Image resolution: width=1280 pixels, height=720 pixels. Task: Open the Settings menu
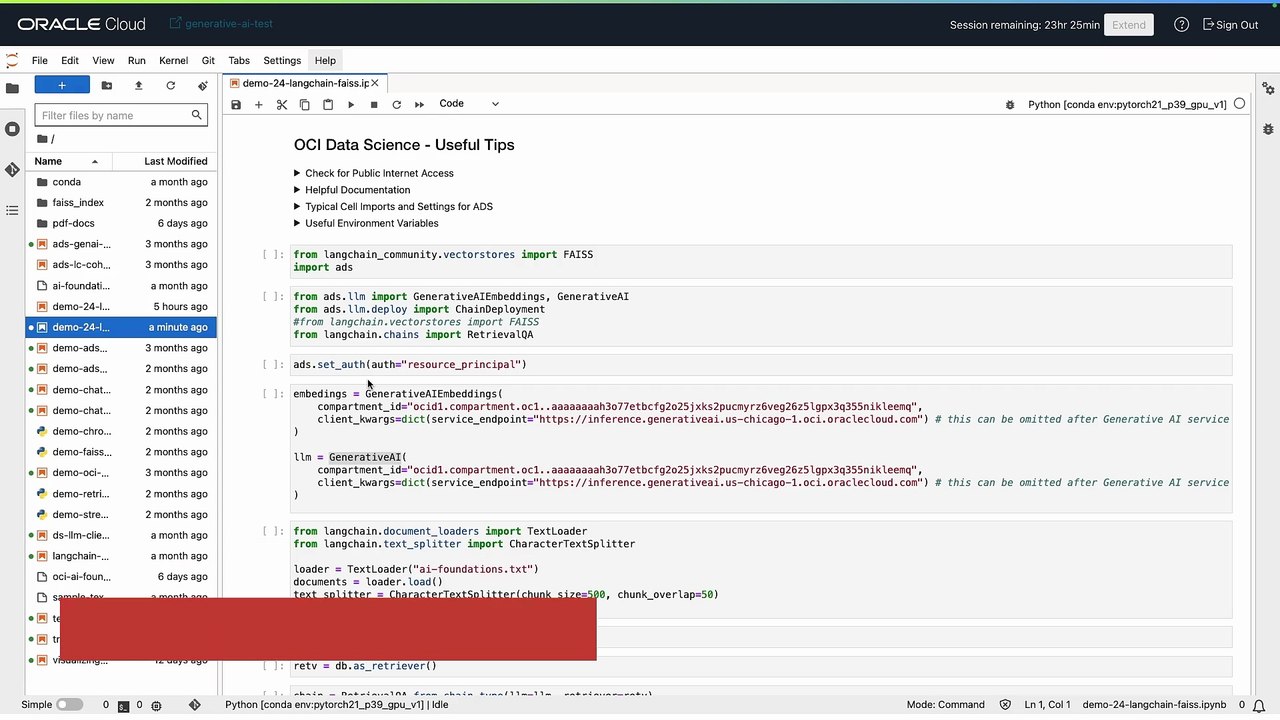tap(282, 61)
